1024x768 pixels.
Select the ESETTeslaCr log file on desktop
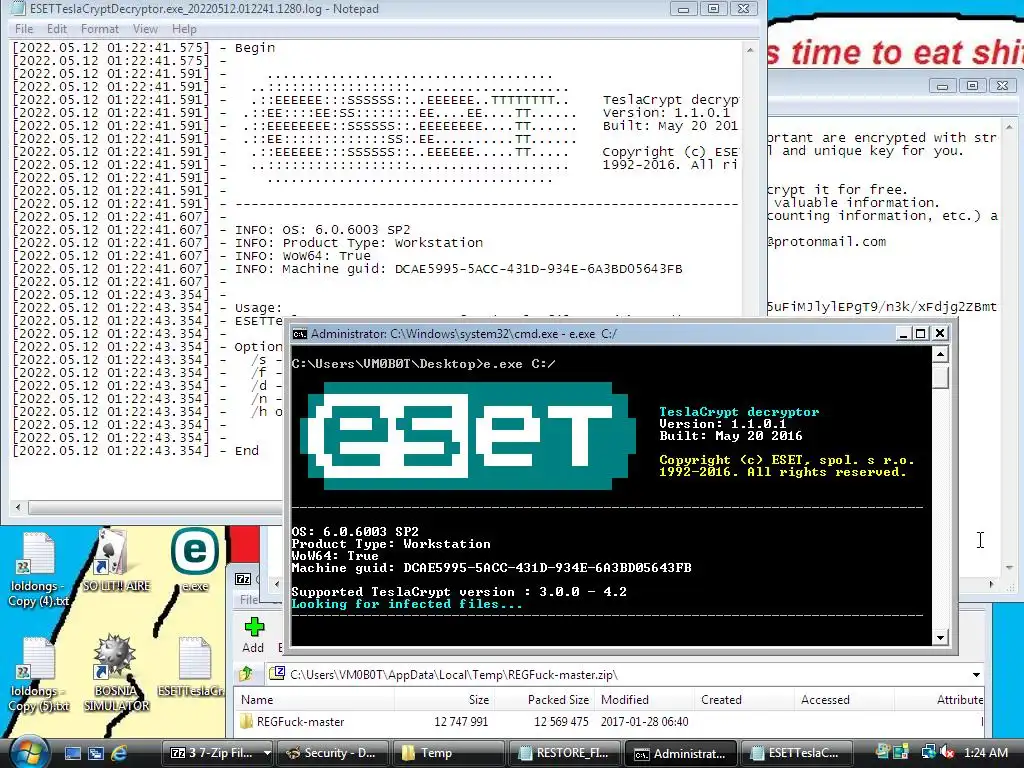point(193,666)
